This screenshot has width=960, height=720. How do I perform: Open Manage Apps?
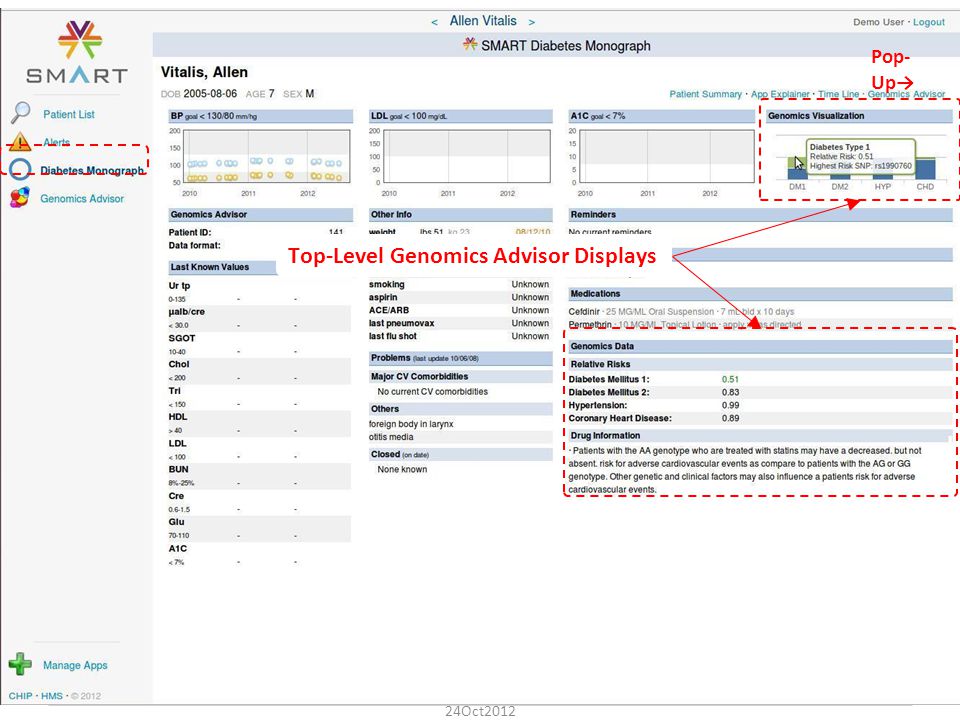75,665
